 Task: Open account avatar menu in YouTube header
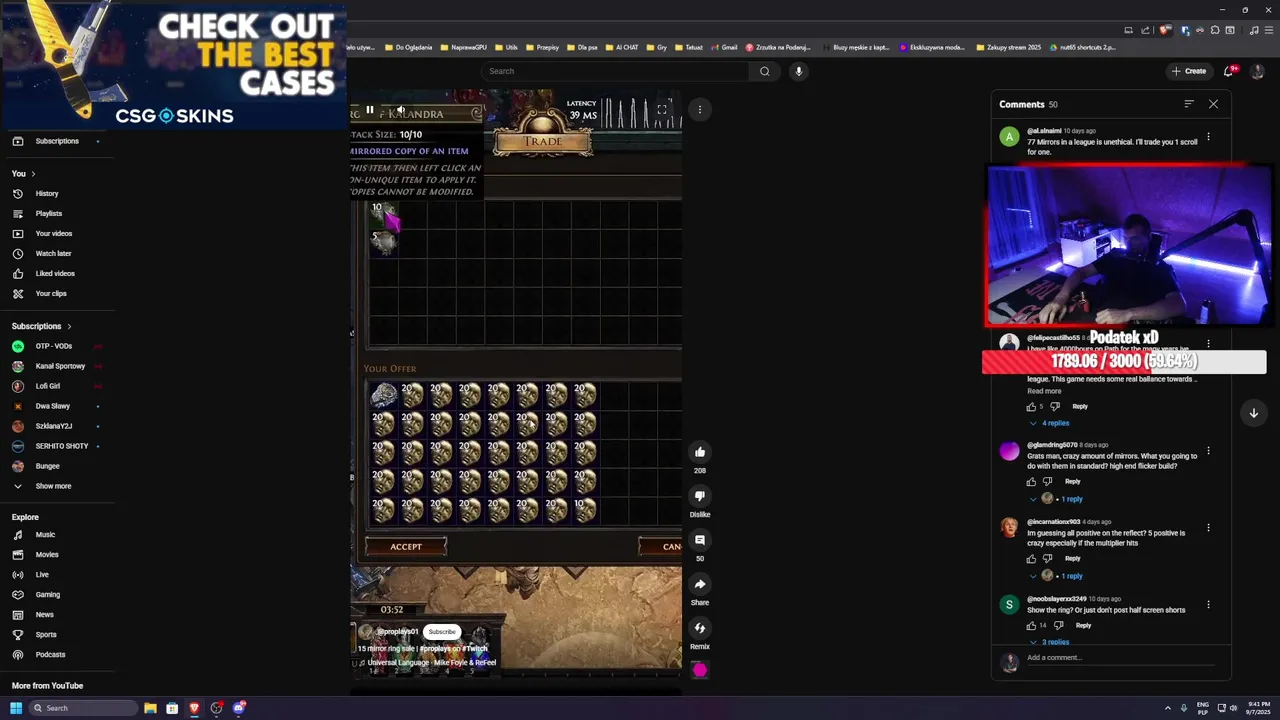coord(1258,71)
